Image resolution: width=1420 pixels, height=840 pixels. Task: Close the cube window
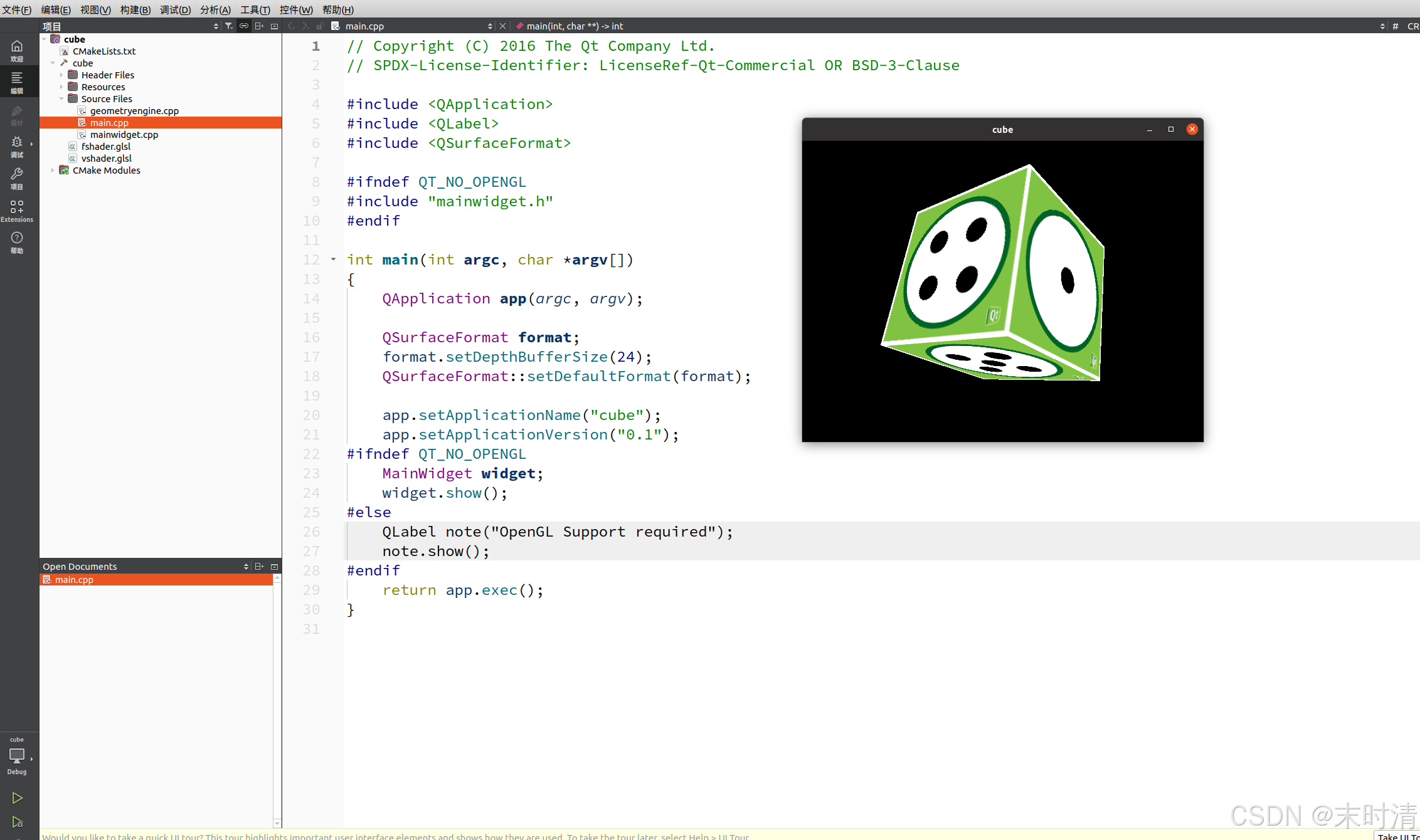tap(1192, 129)
